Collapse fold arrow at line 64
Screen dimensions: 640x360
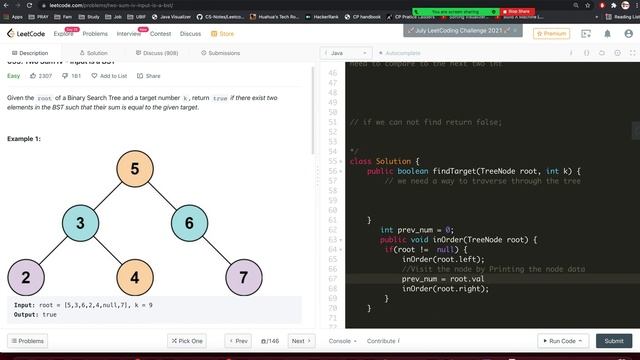(x=341, y=250)
